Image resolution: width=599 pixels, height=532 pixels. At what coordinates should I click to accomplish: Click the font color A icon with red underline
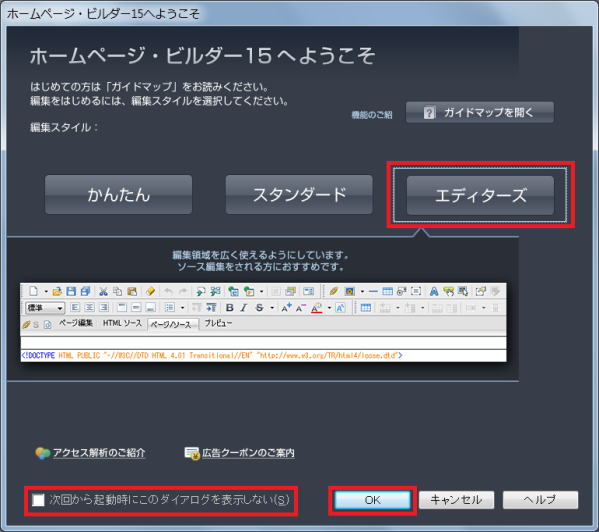click(x=316, y=308)
